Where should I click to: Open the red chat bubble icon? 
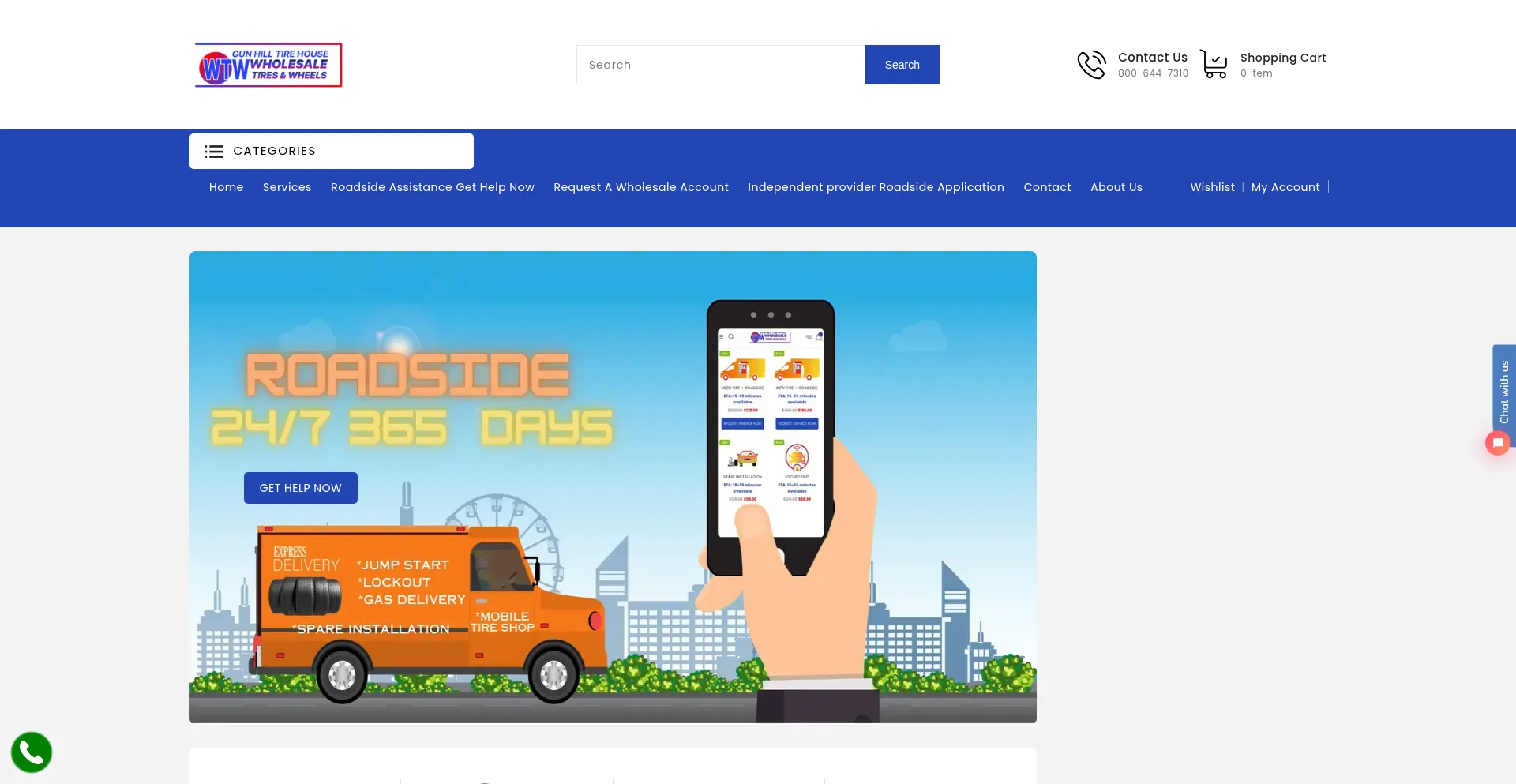coord(1497,443)
